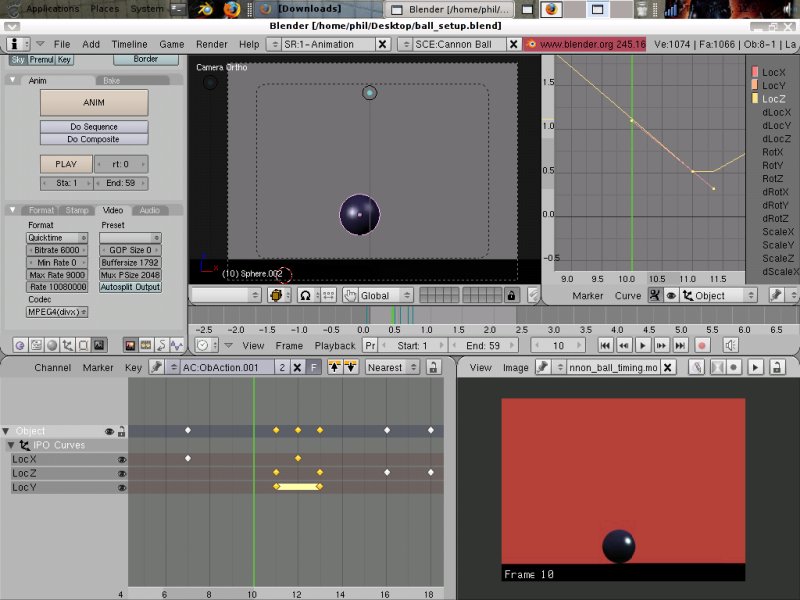Click the move channel down arrow icon
The image size is (800, 600).
tap(351, 367)
